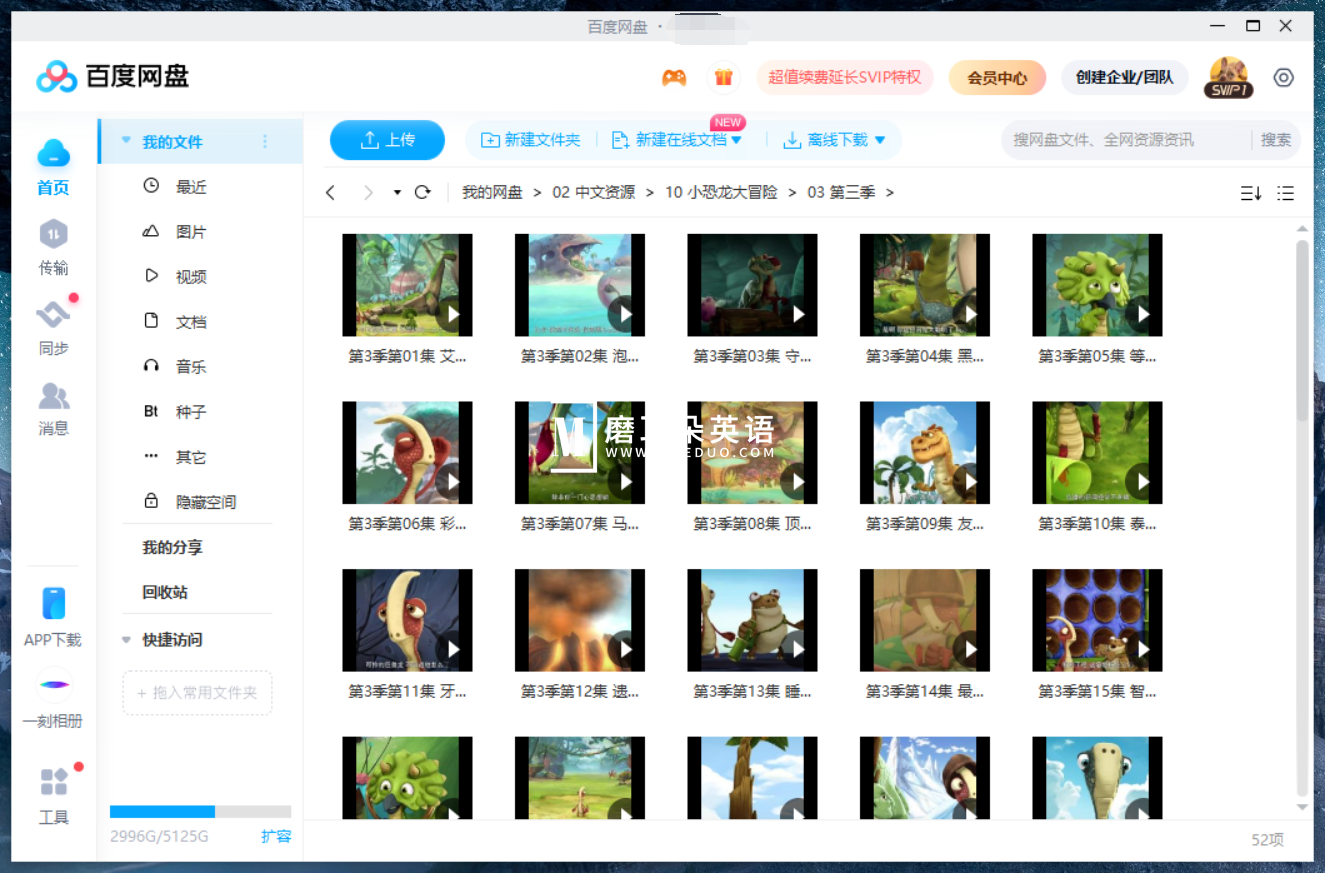Viewport: 1325px width, 873px height.
Task: Open the settings hexagon icon
Action: (x=1284, y=78)
